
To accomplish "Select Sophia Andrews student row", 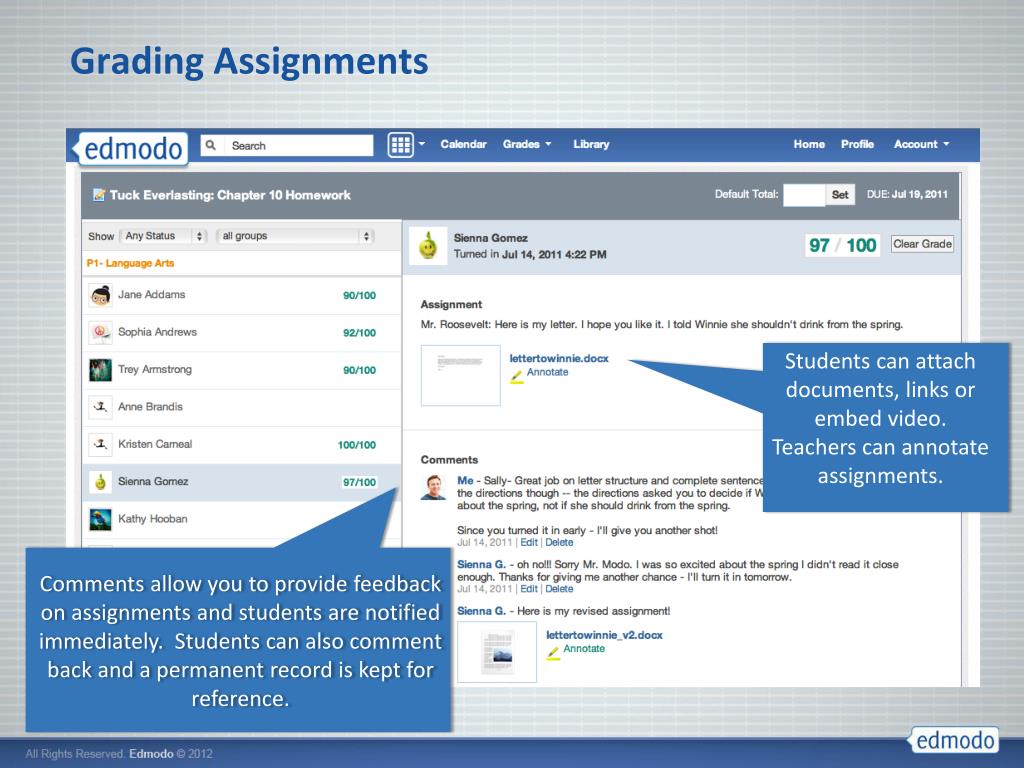I will point(242,332).
